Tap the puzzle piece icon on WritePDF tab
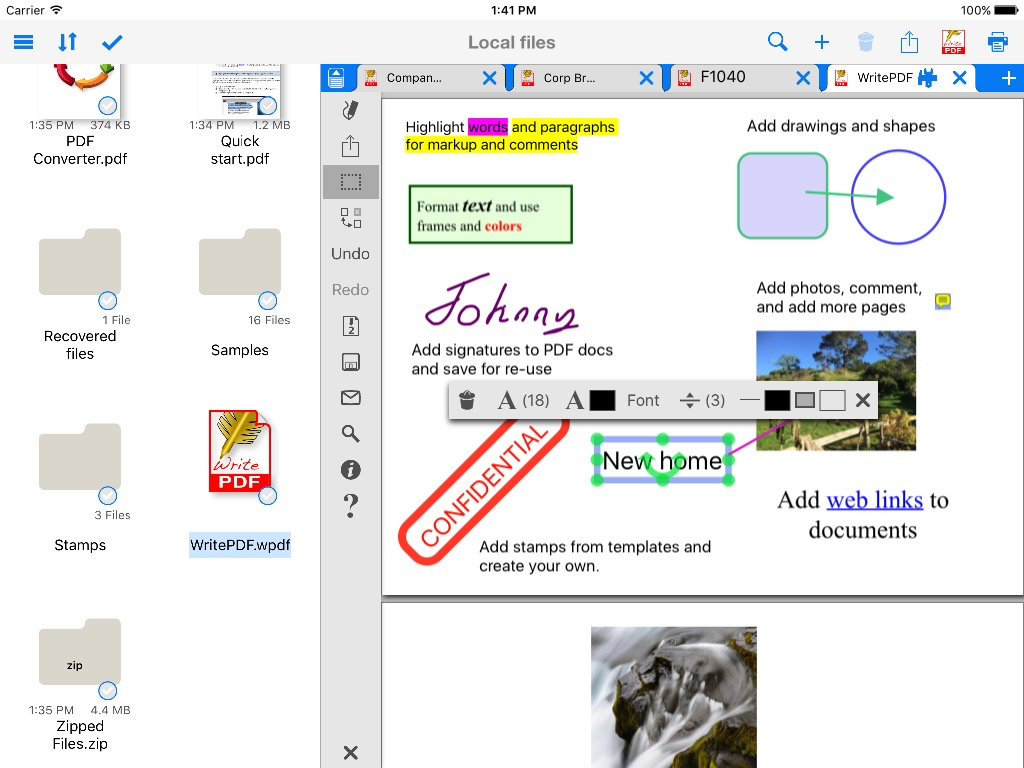The image size is (1024, 768). (927, 78)
